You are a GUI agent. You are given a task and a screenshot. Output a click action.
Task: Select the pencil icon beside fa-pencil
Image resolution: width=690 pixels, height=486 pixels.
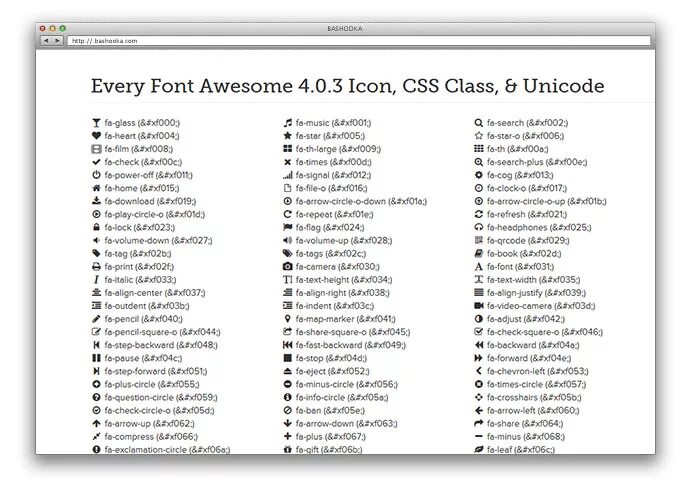coord(96,319)
